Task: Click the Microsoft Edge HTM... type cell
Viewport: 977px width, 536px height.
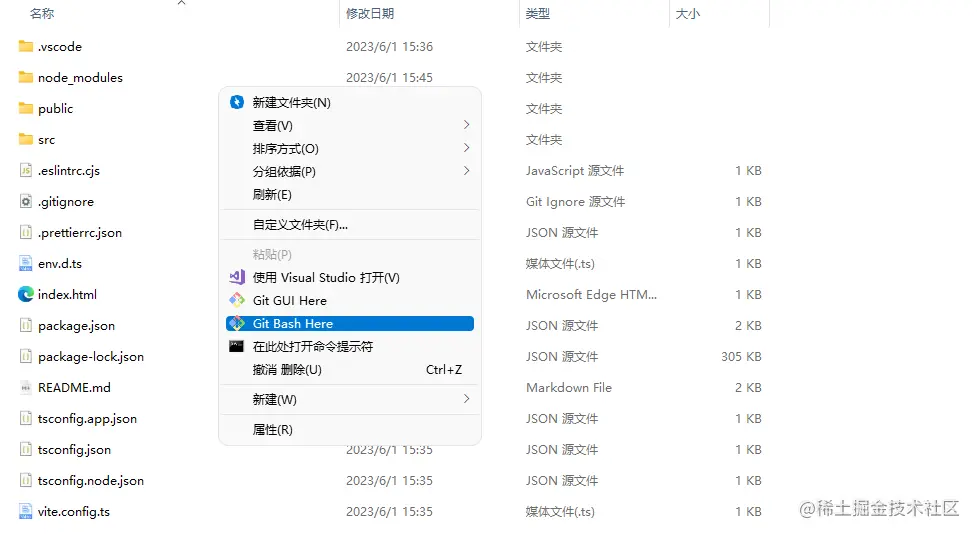Action: point(591,294)
